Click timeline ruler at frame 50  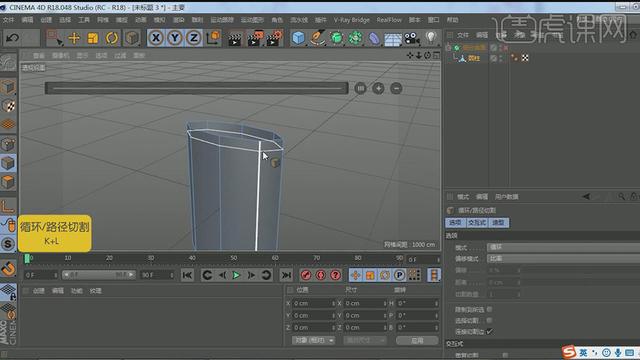click(x=233, y=258)
